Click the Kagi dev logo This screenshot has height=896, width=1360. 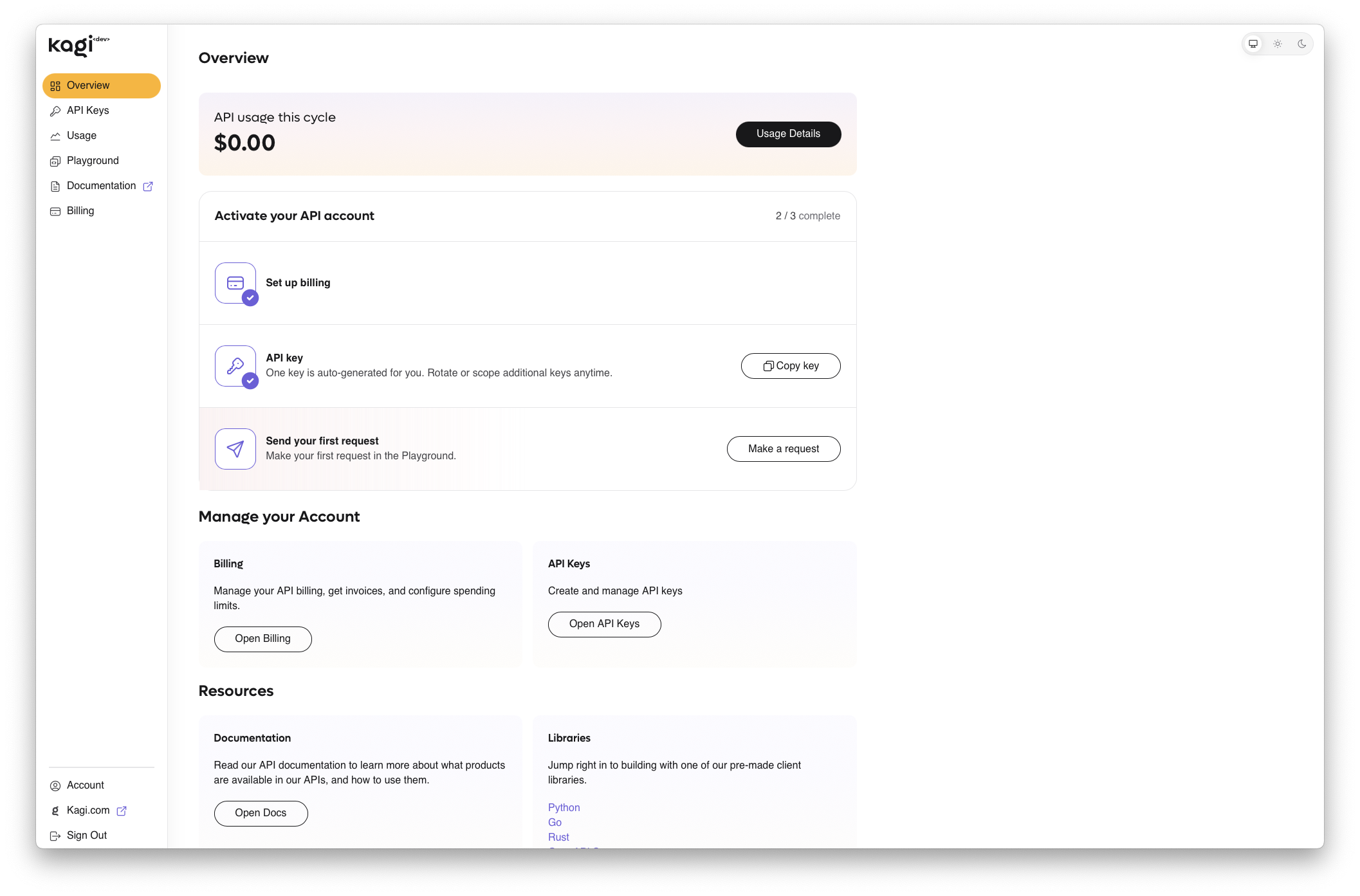(77, 45)
